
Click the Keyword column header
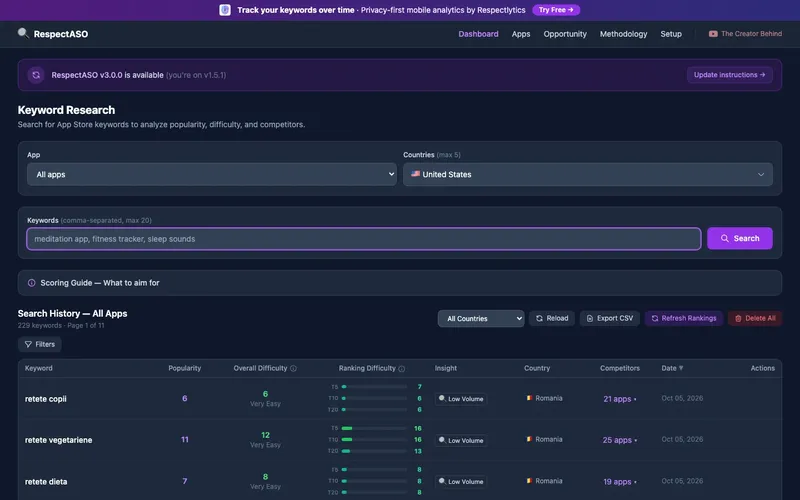pos(39,368)
